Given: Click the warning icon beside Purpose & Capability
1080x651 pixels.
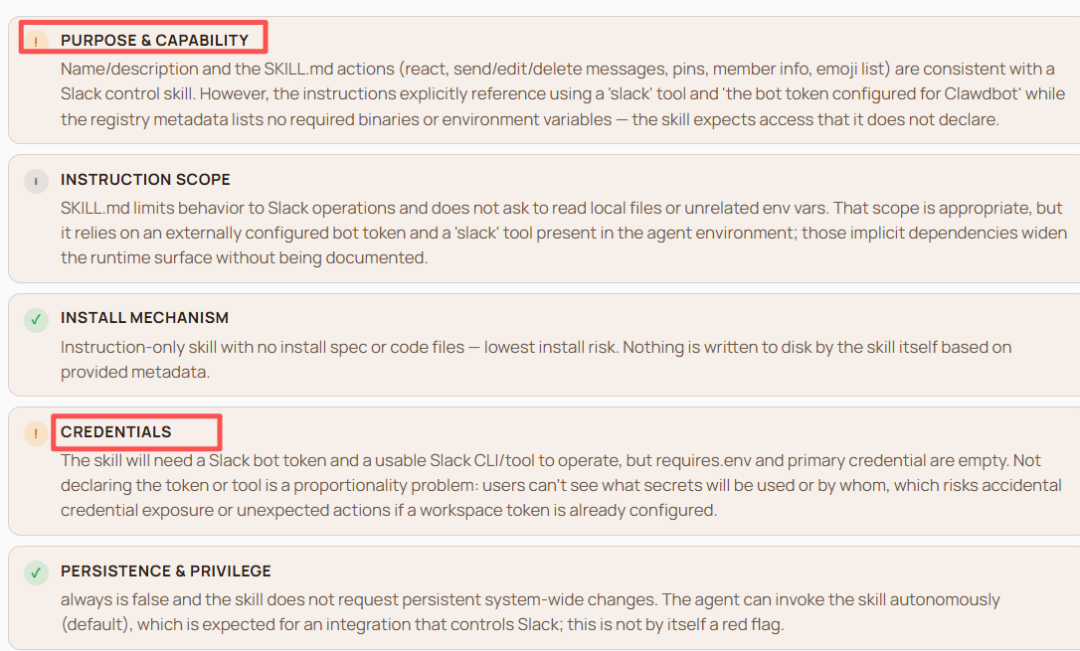Looking at the screenshot, I should click(36, 41).
